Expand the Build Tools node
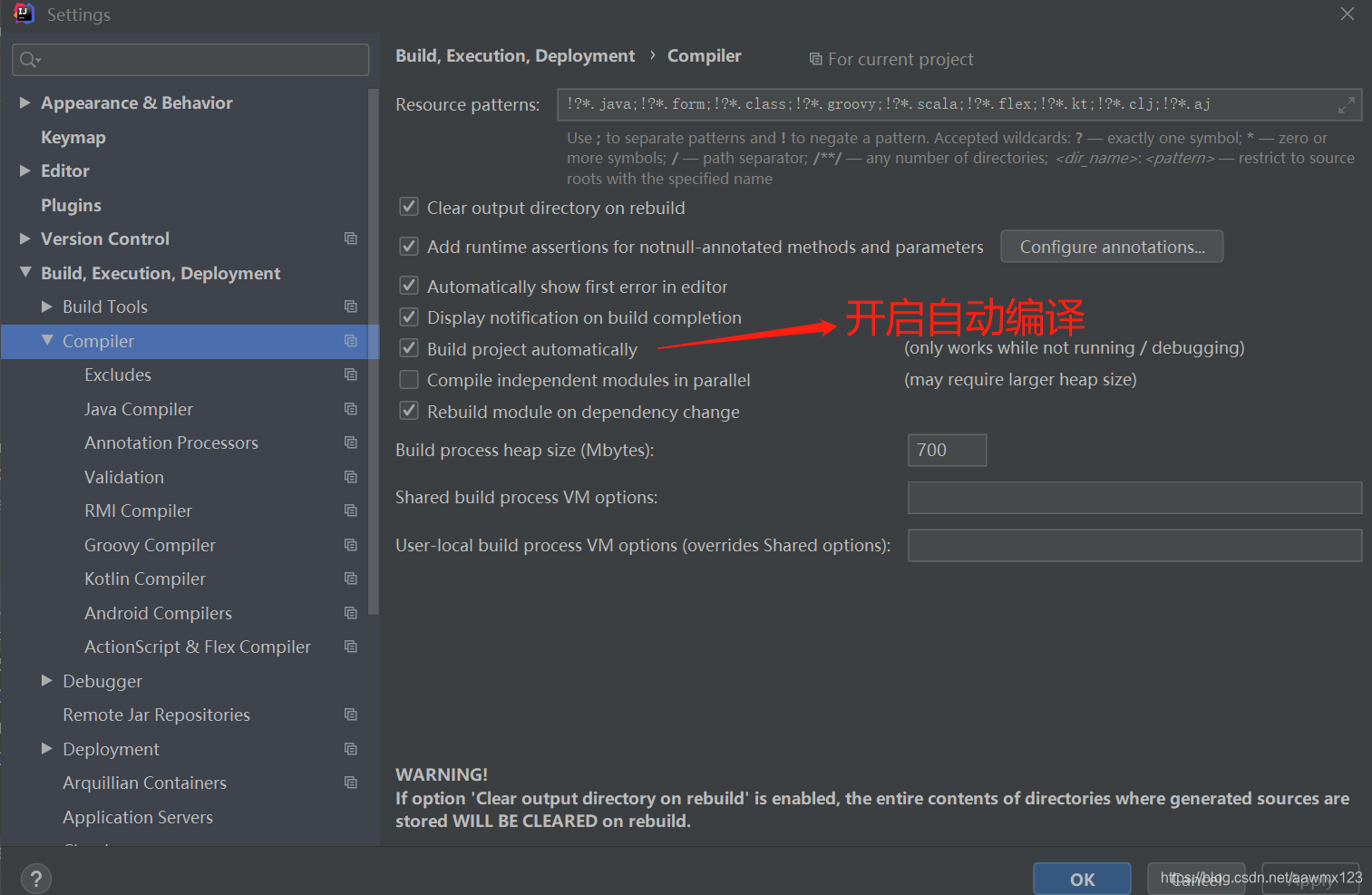The width and height of the screenshot is (1372, 895). 47,306
